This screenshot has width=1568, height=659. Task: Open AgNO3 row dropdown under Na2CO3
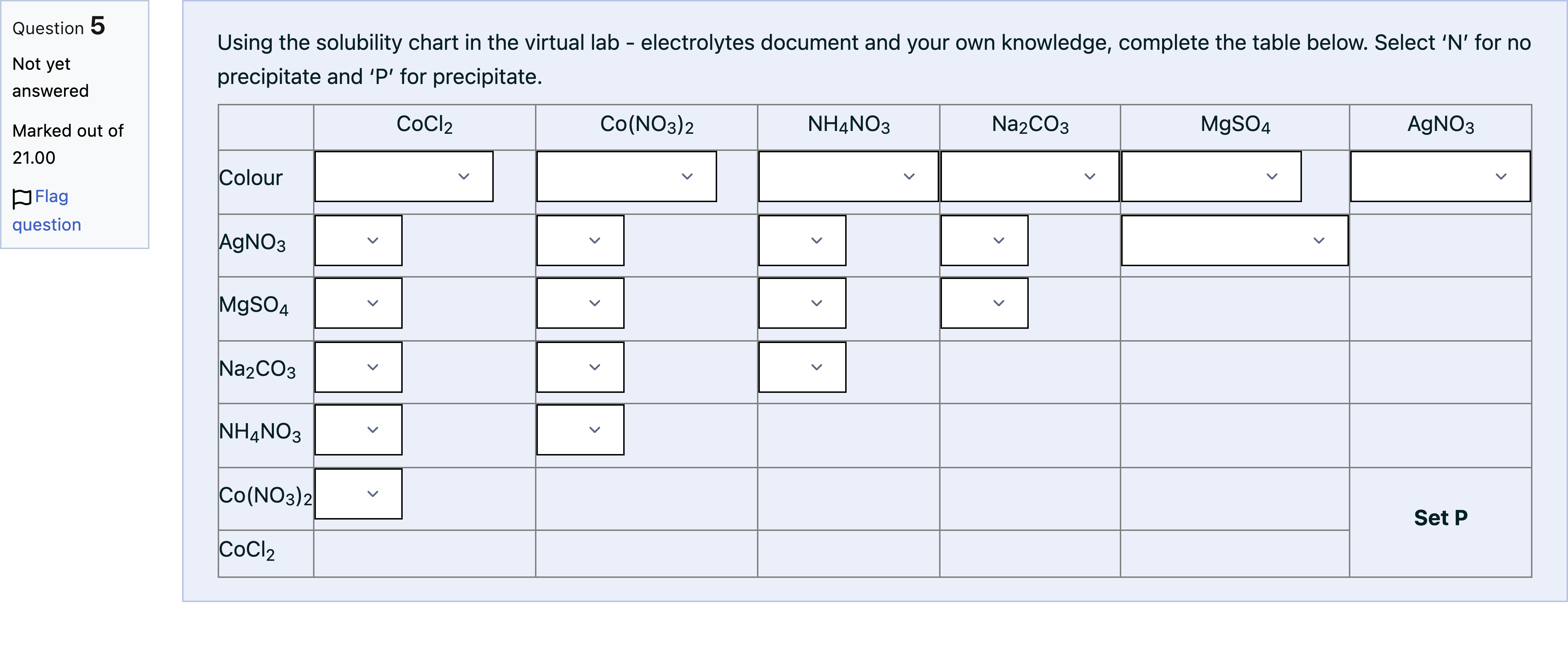[984, 241]
